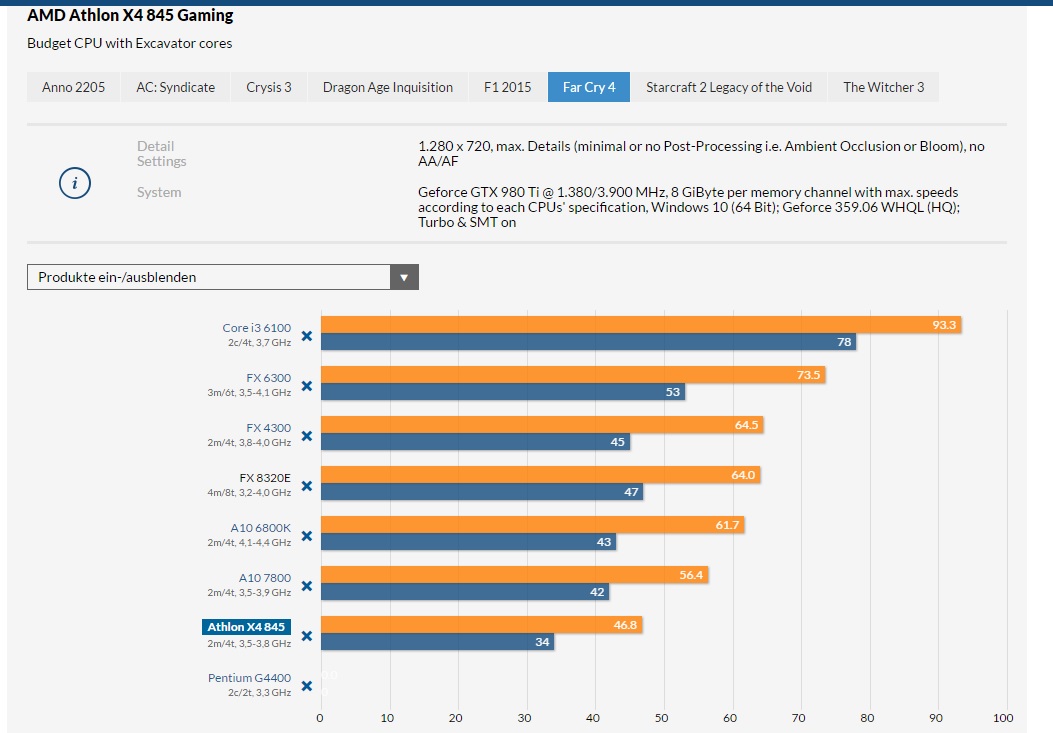Click the 2m/4t, 3,8-4,0 GHz spec text
This screenshot has height=733, width=1053.
[x=249, y=443]
